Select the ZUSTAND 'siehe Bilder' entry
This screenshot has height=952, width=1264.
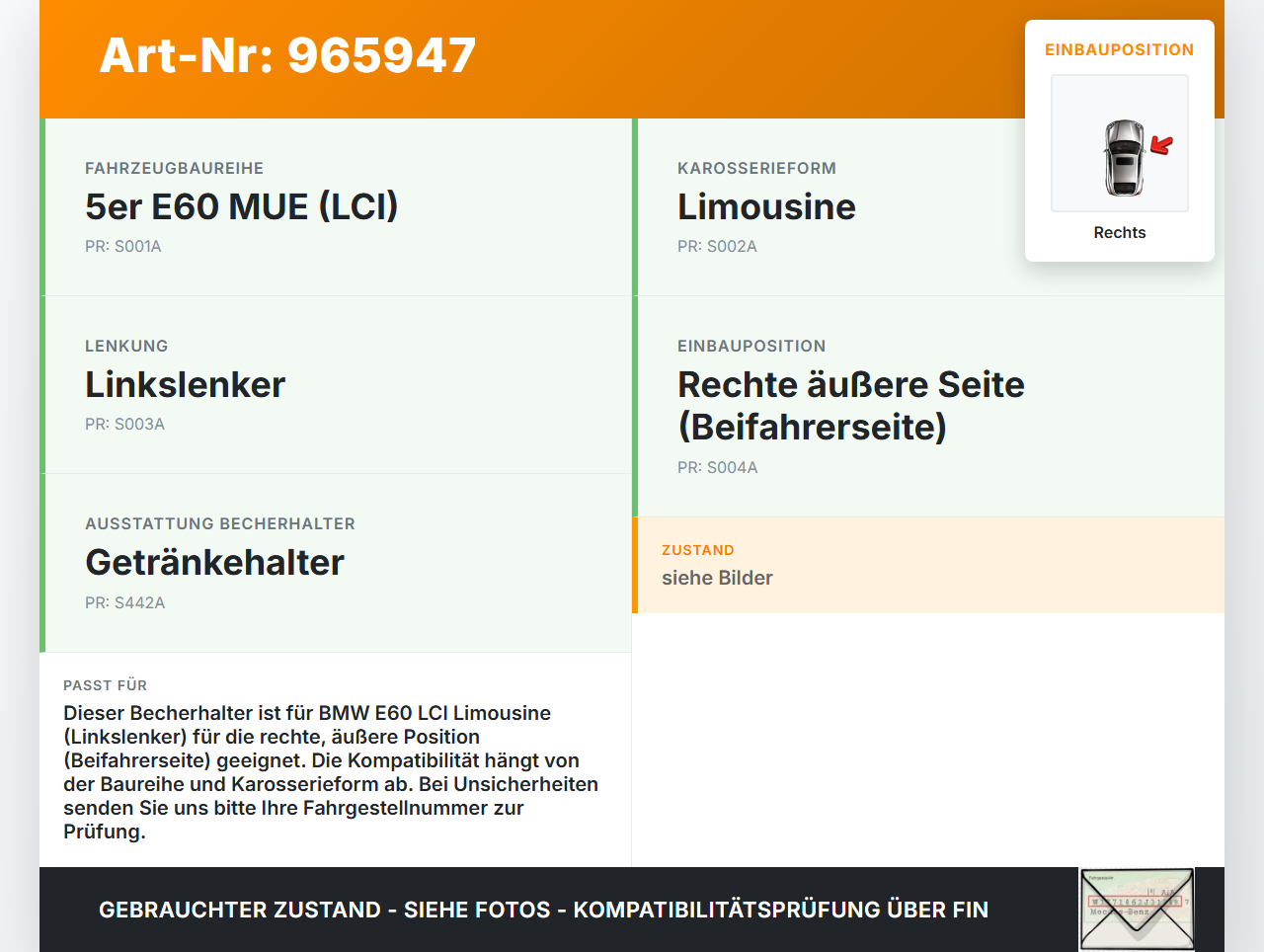tap(717, 578)
